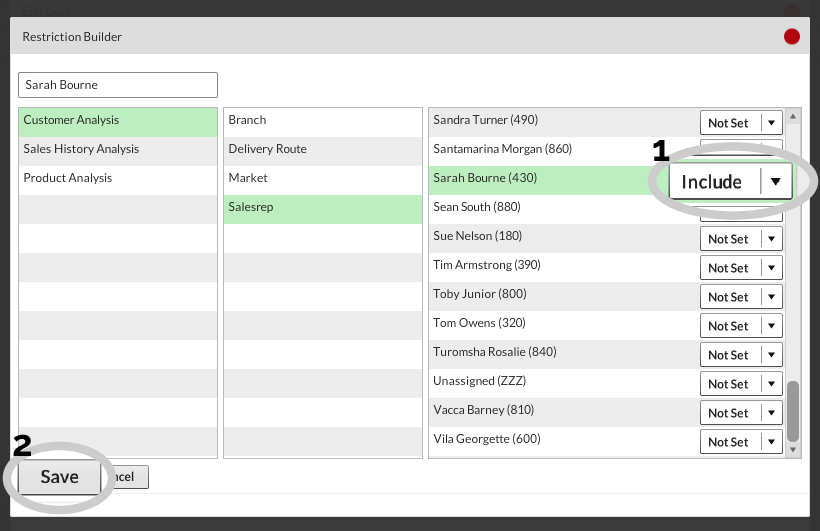Open the Not Set dropdown for Sue Nelson (180)
The width and height of the screenshot is (820, 531).
pos(741,239)
